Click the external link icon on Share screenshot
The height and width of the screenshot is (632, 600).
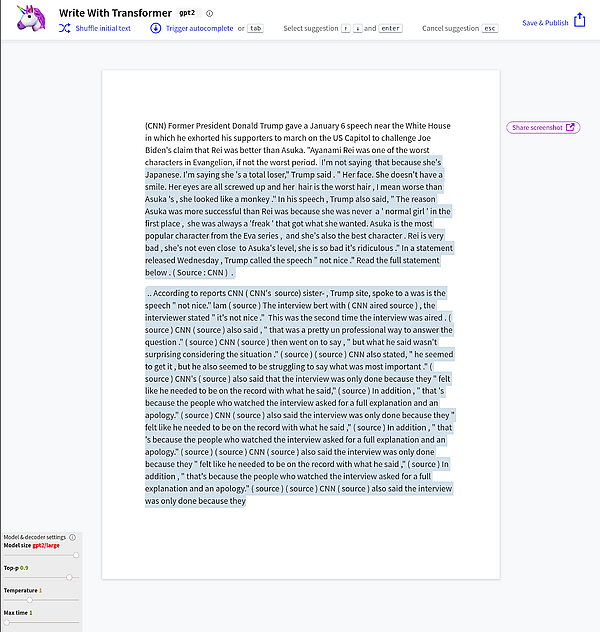click(x=570, y=127)
